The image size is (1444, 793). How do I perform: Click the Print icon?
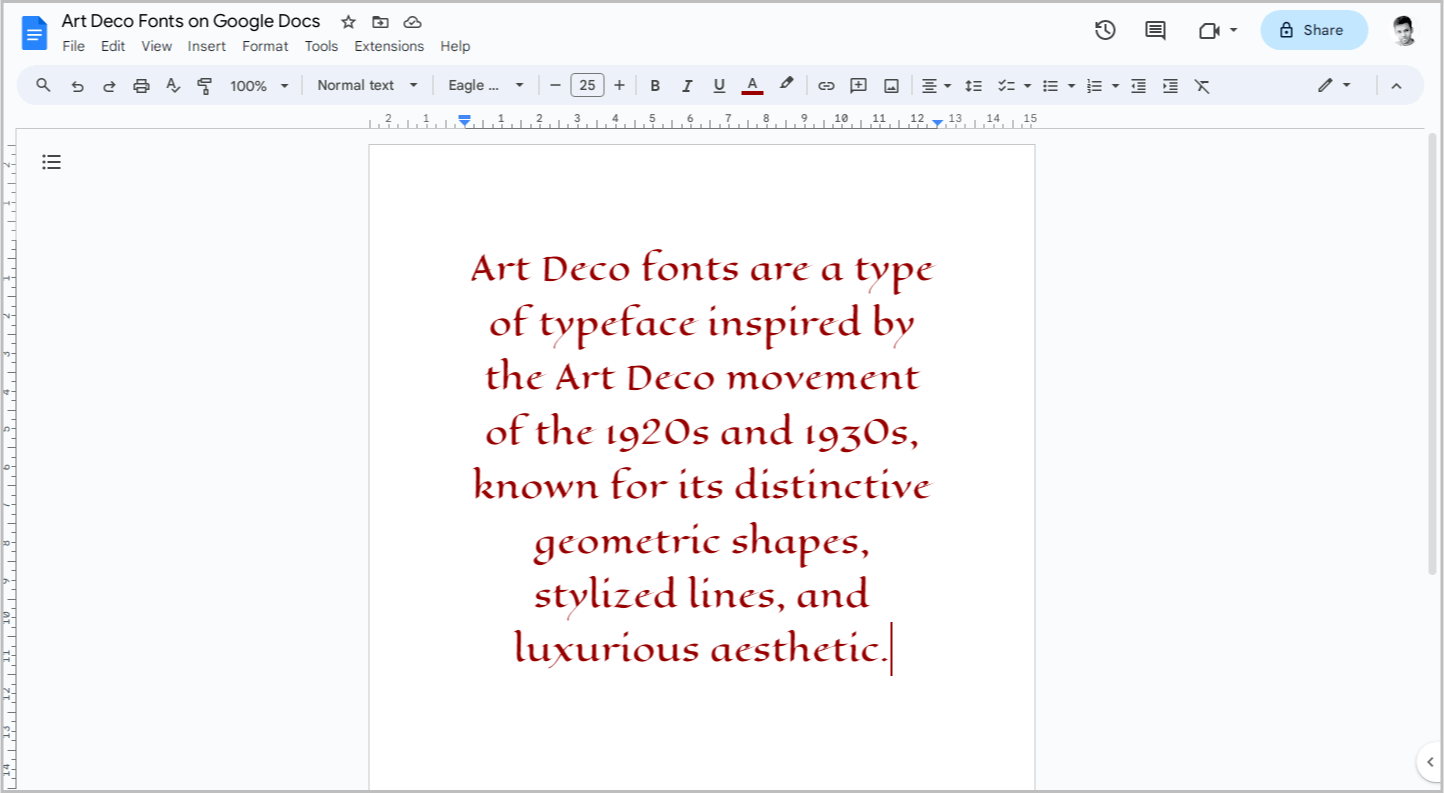141,85
